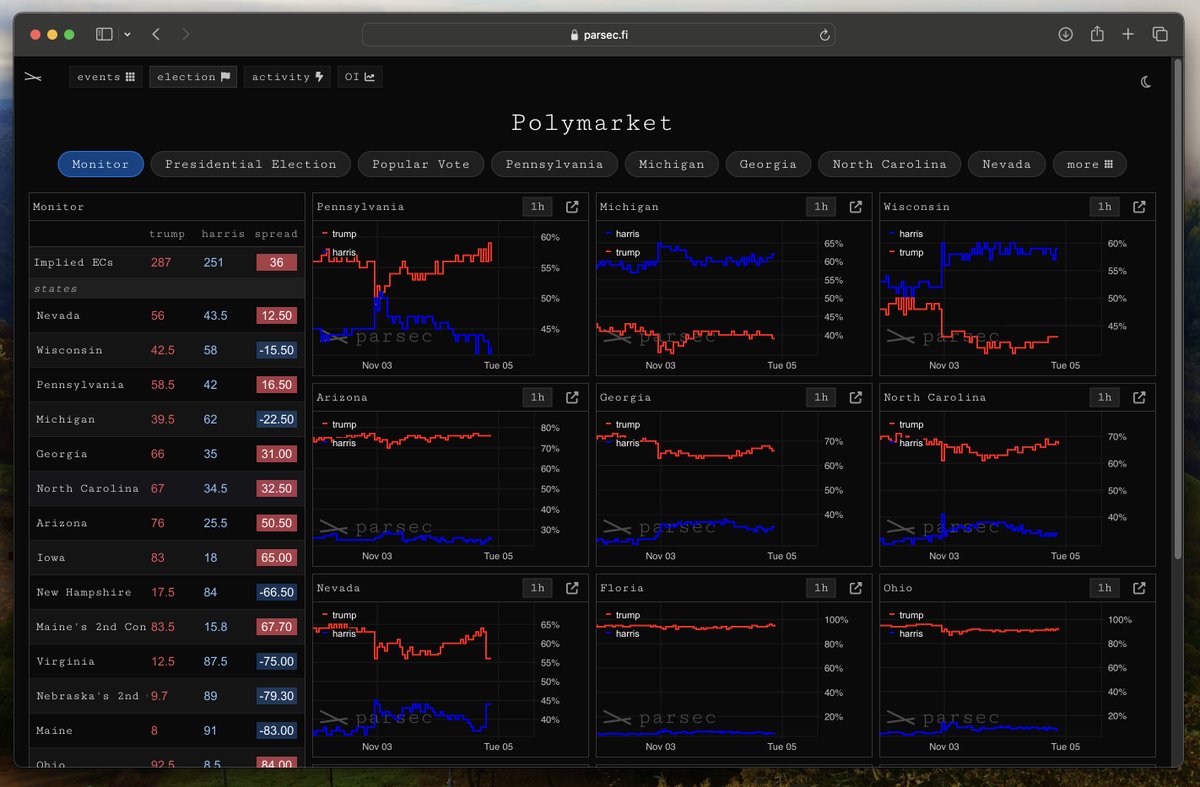Change North Carolina chart 1h interval

coord(1105,397)
